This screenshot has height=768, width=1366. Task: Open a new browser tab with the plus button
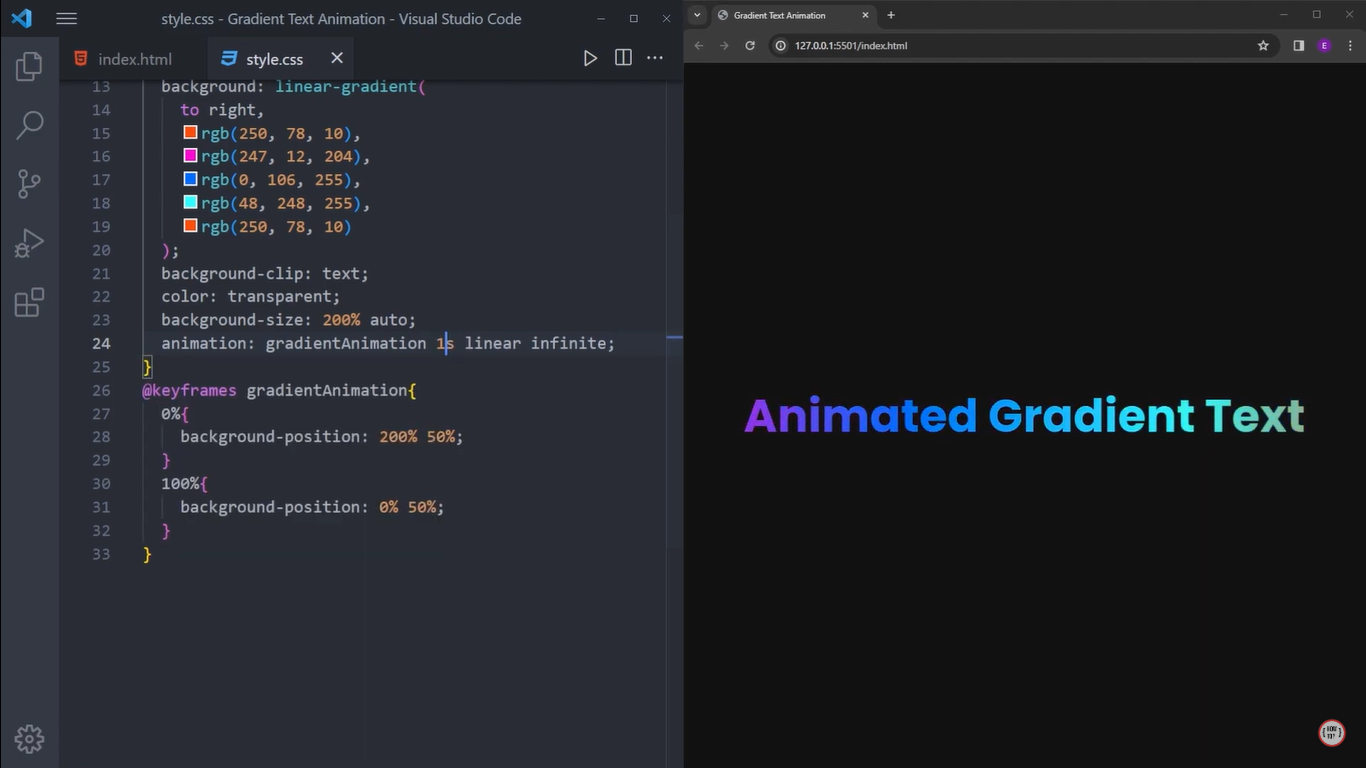click(x=890, y=15)
